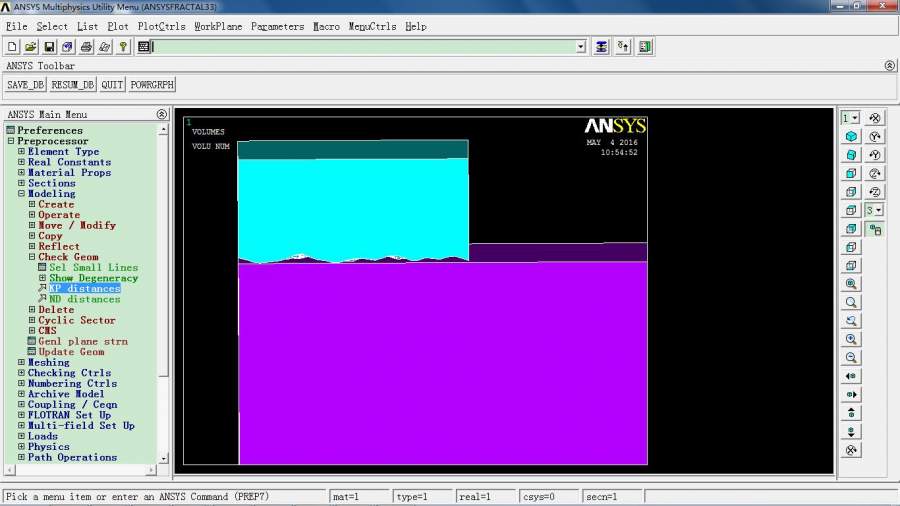This screenshot has width=900, height=506.
Task: Click the Zoom Out minus magnifier icon
Action: click(851, 357)
